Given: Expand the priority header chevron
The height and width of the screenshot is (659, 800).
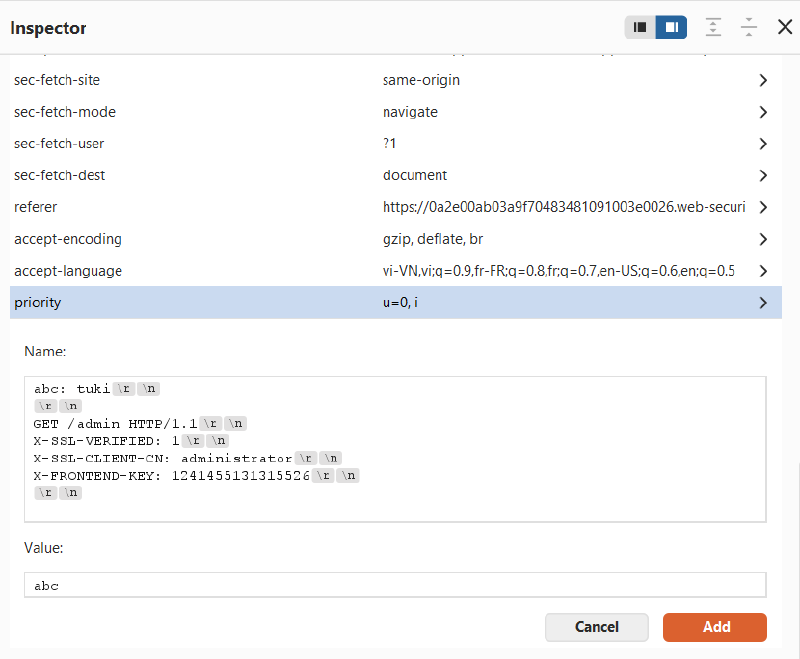Looking at the screenshot, I should point(763,302).
